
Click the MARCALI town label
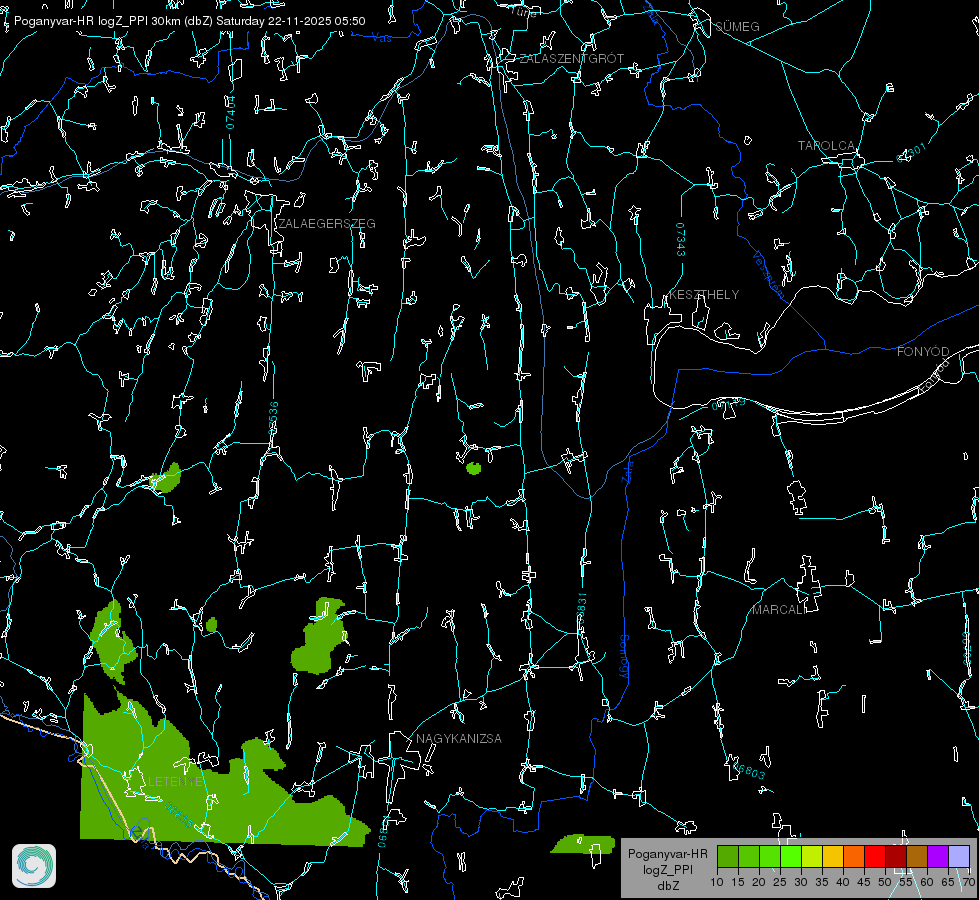tap(779, 609)
